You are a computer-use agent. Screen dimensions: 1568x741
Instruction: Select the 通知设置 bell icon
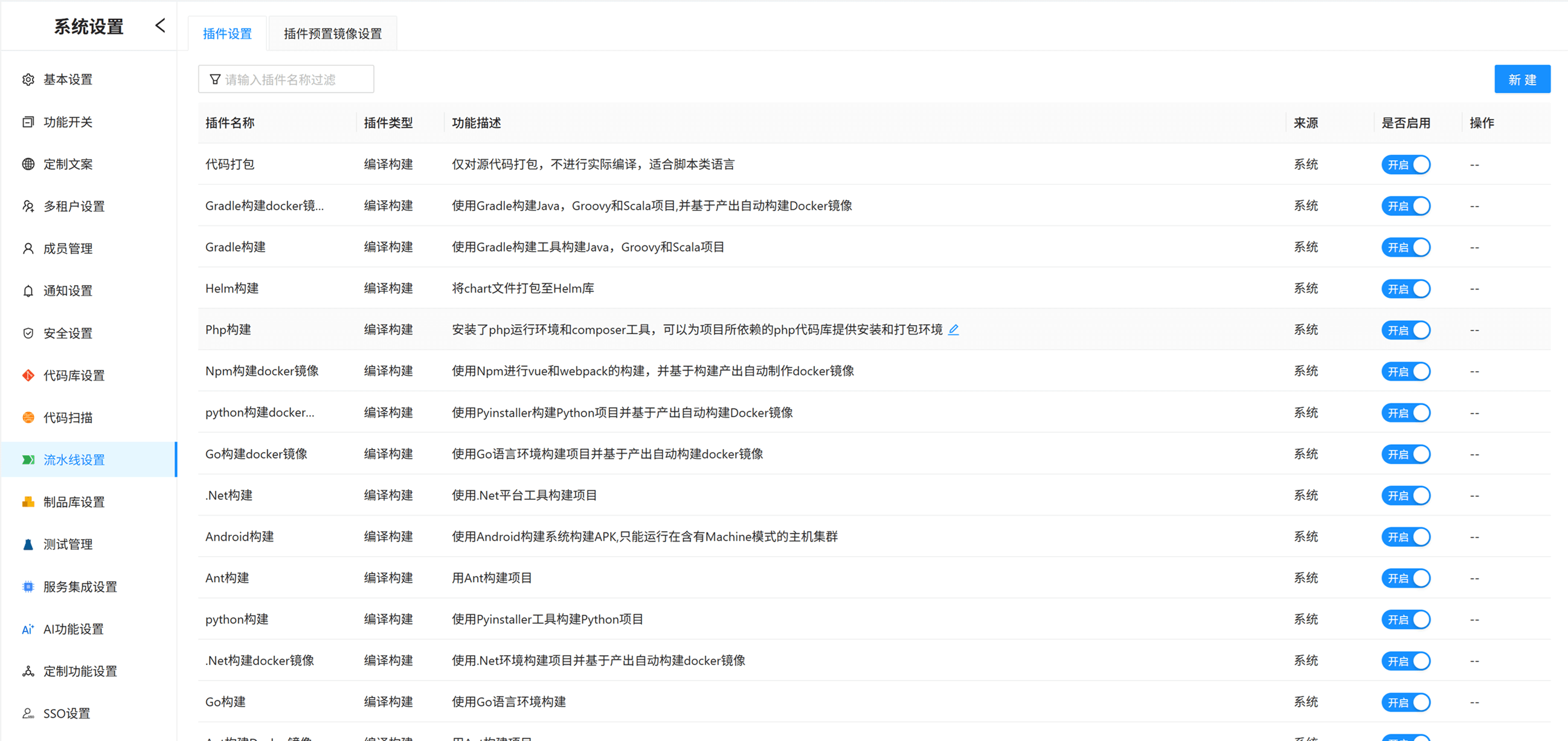tap(28, 291)
